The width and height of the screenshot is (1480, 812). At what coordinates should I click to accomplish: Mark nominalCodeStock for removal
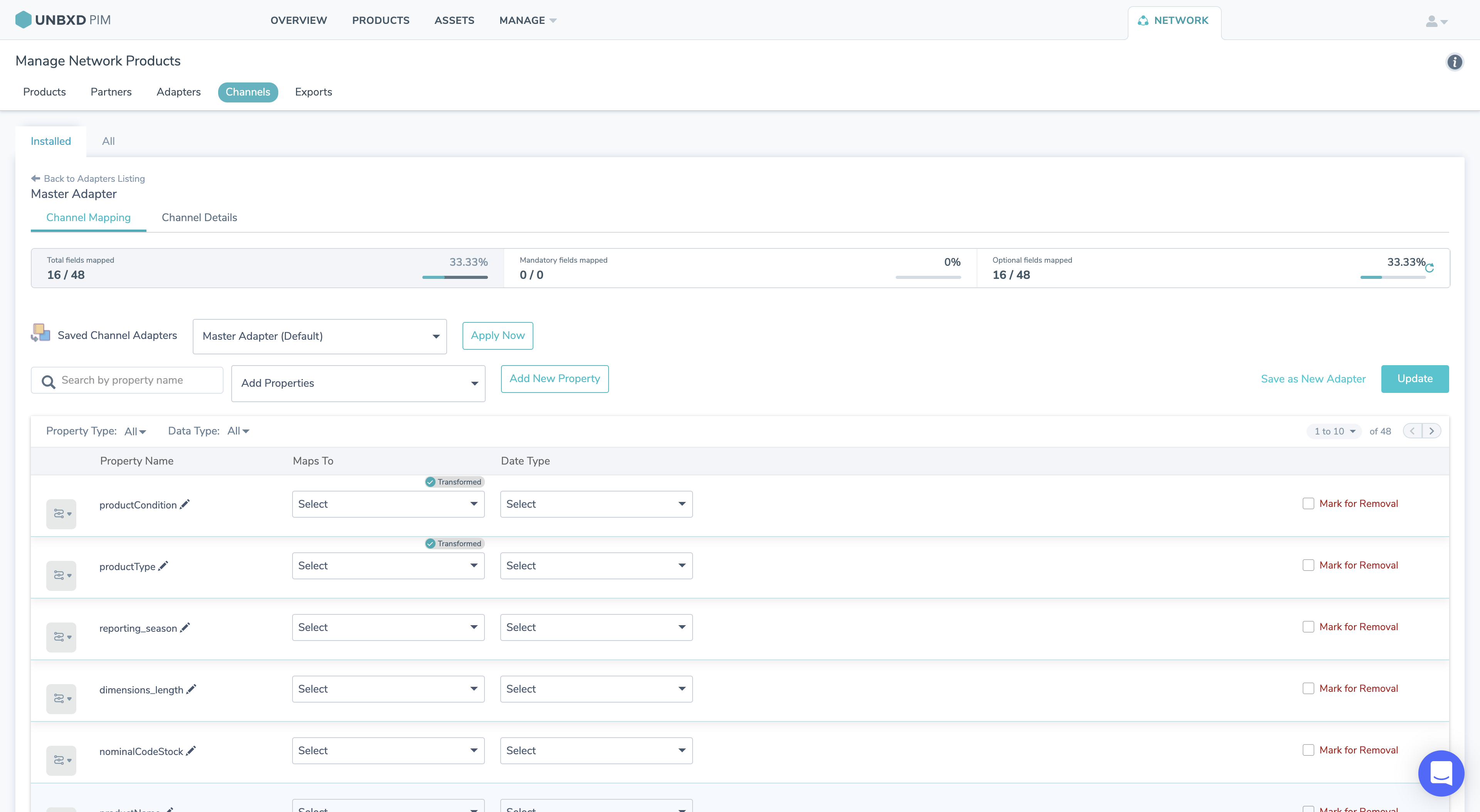click(1308, 750)
